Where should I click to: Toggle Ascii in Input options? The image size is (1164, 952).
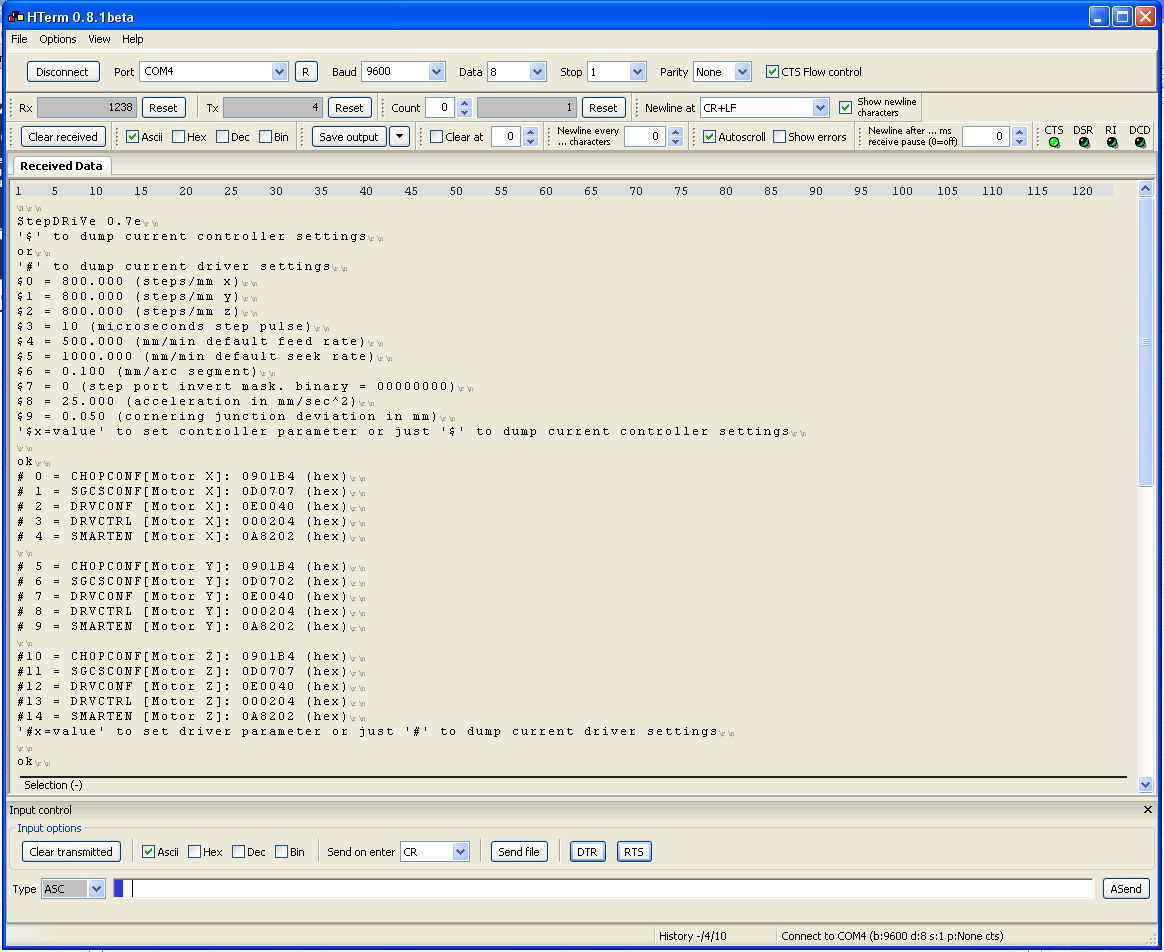pyautogui.click(x=148, y=852)
